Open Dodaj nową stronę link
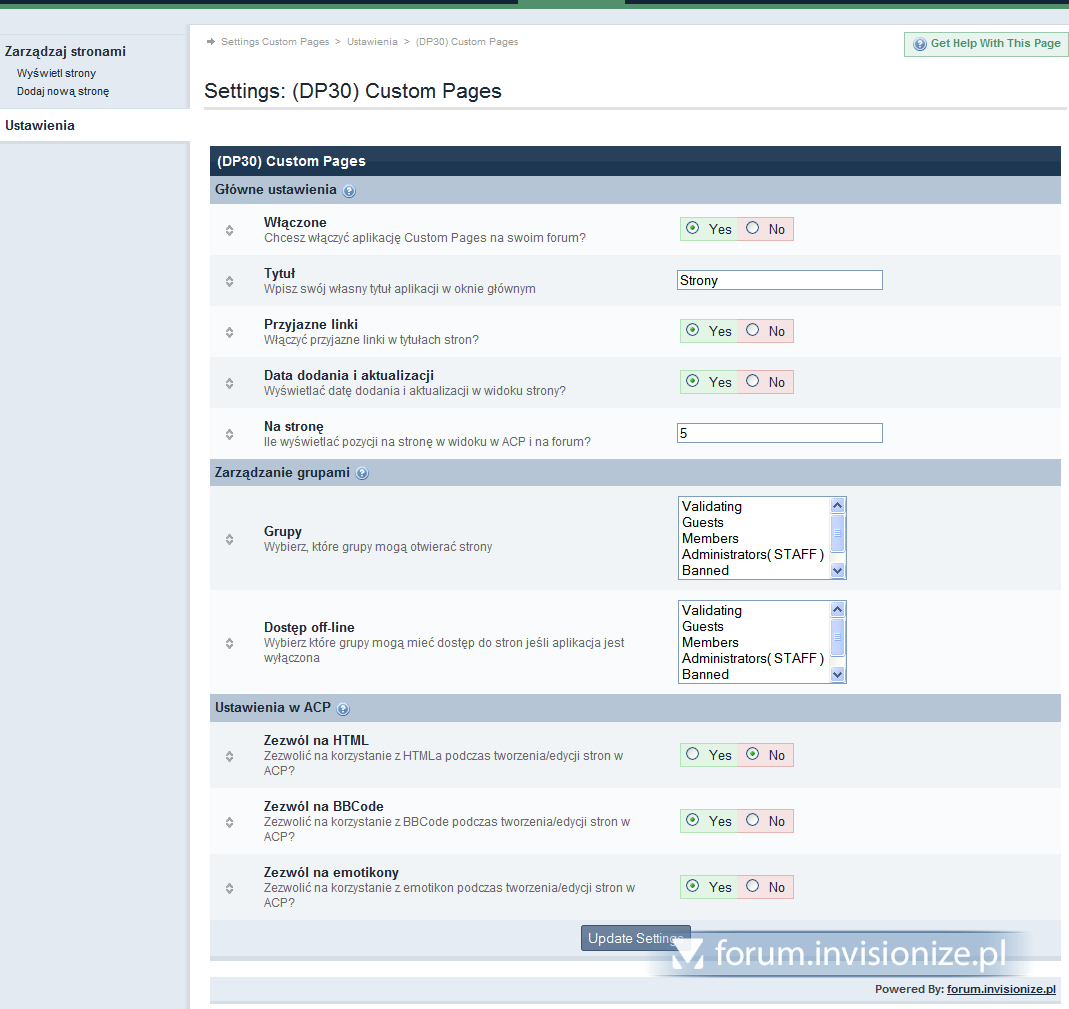 tap(63, 91)
